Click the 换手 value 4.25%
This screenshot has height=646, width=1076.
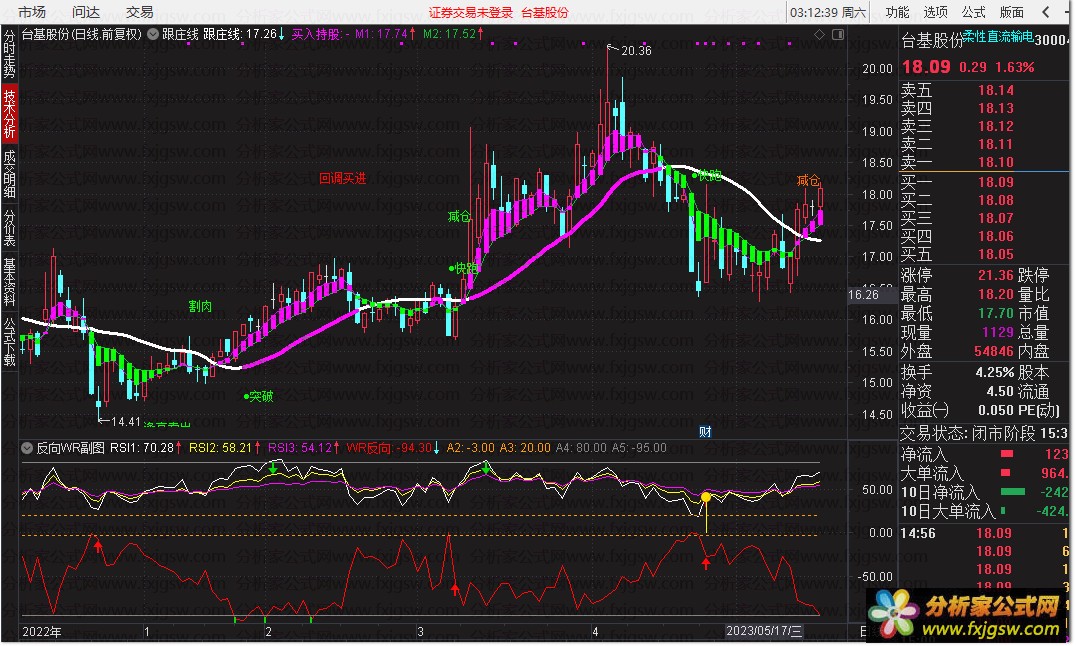[x=995, y=373]
